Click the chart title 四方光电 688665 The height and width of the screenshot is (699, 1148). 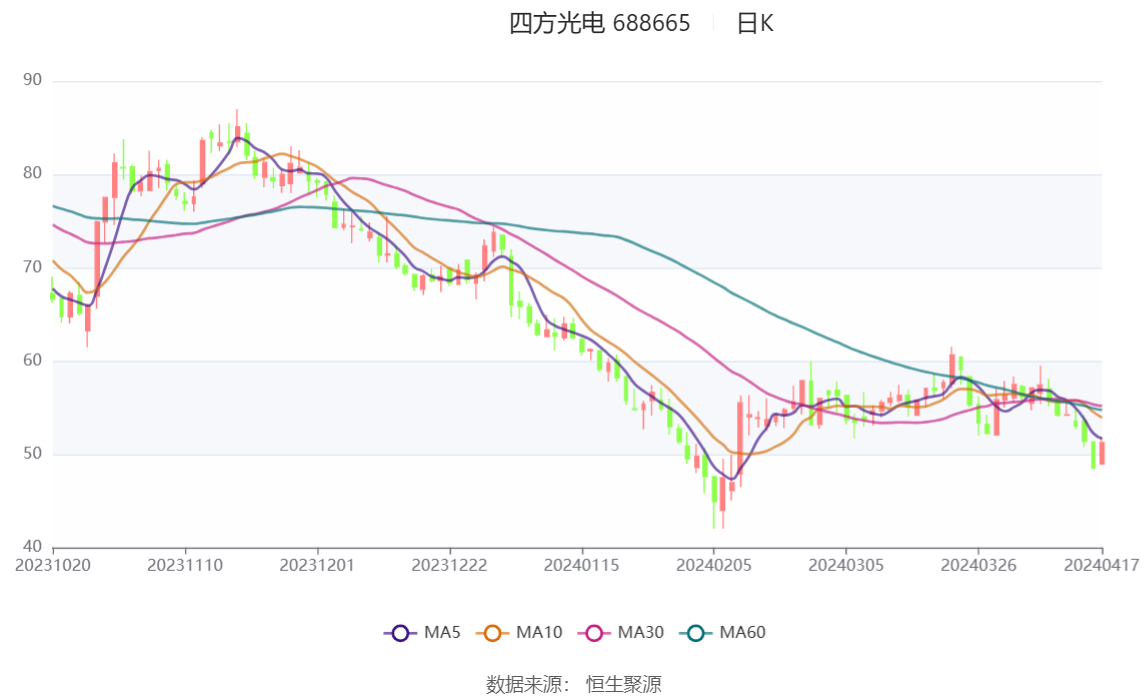(x=600, y=23)
